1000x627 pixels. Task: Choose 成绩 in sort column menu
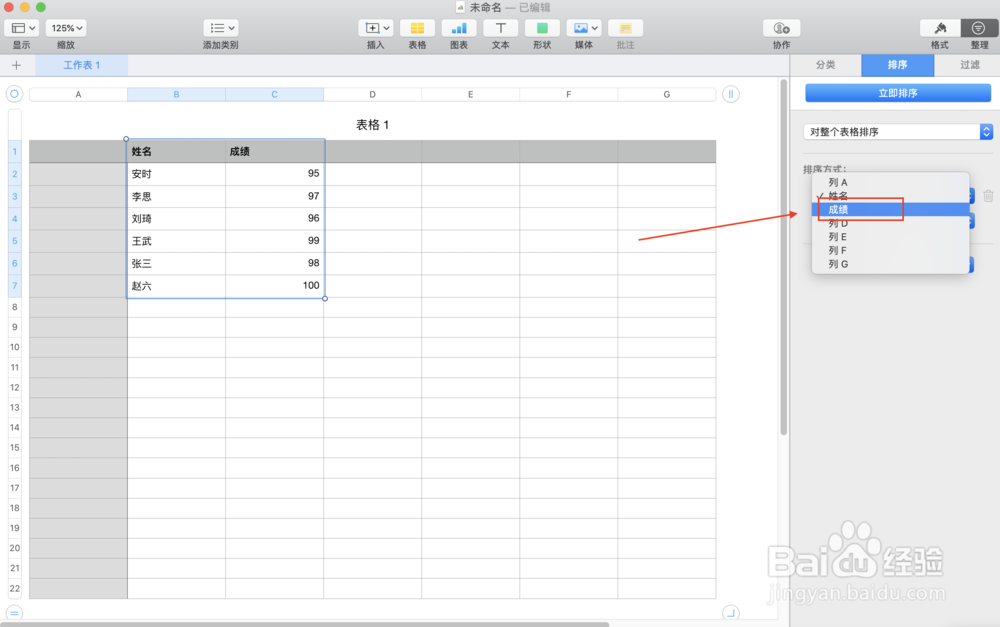point(890,209)
